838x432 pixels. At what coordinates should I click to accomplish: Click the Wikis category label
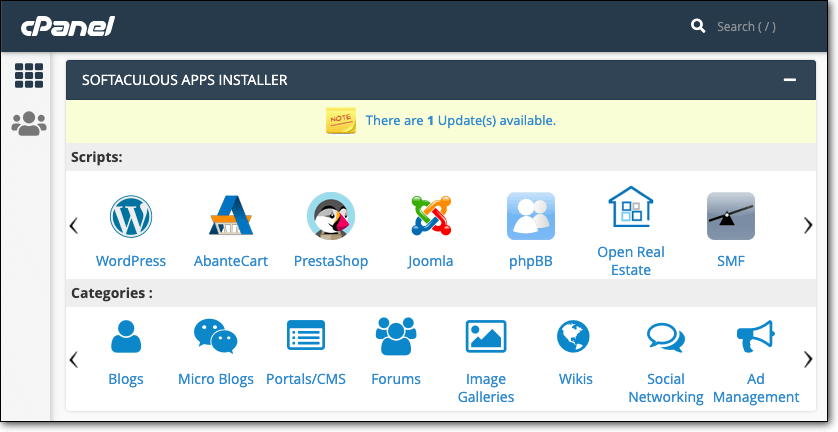point(576,379)
